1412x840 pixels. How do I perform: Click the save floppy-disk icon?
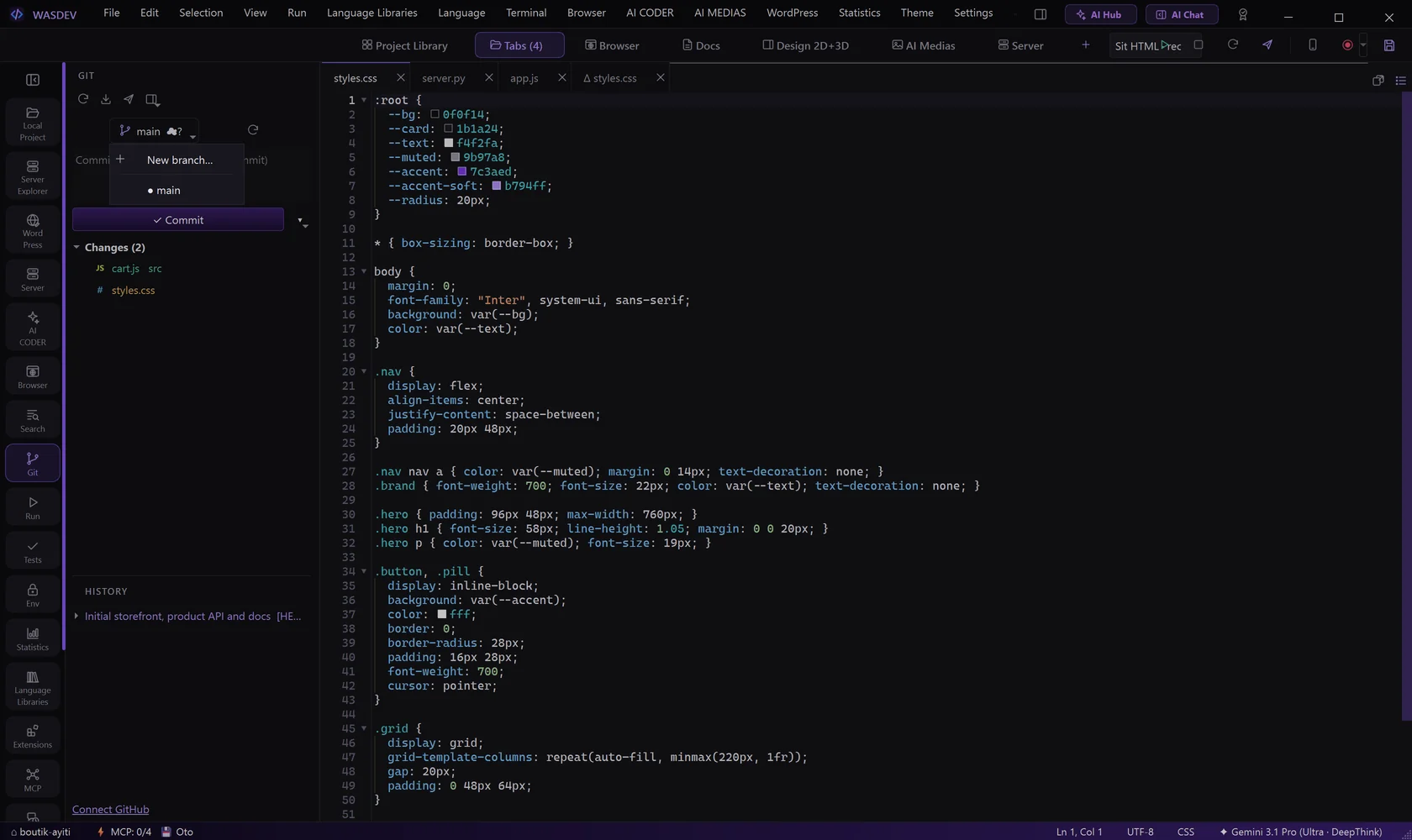[x=1389, y=45]
